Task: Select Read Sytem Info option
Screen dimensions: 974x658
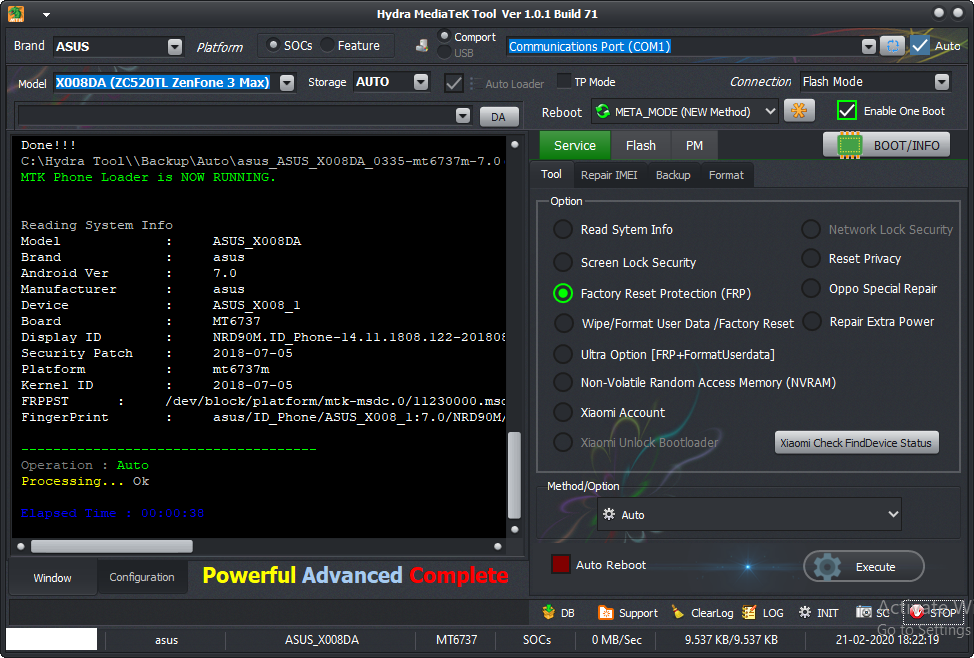Action: pos(563,229)
